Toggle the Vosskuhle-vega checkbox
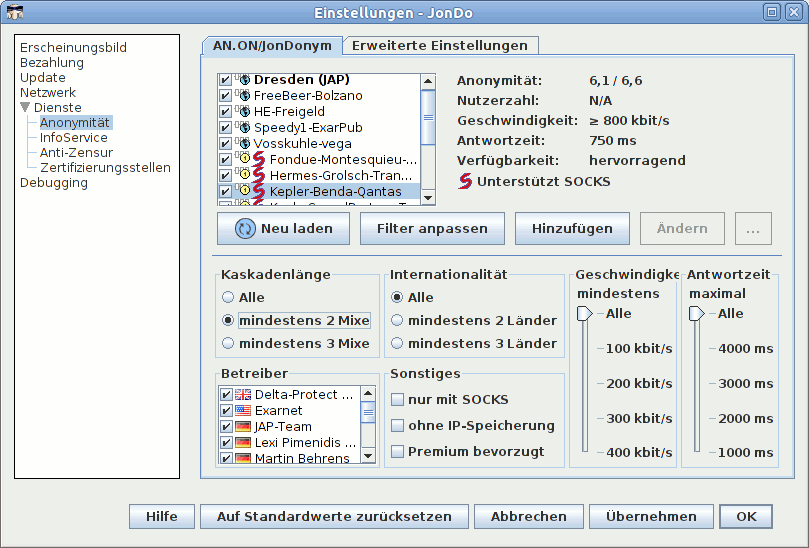This screenshot has height=548, width=809. coord(225,144)
